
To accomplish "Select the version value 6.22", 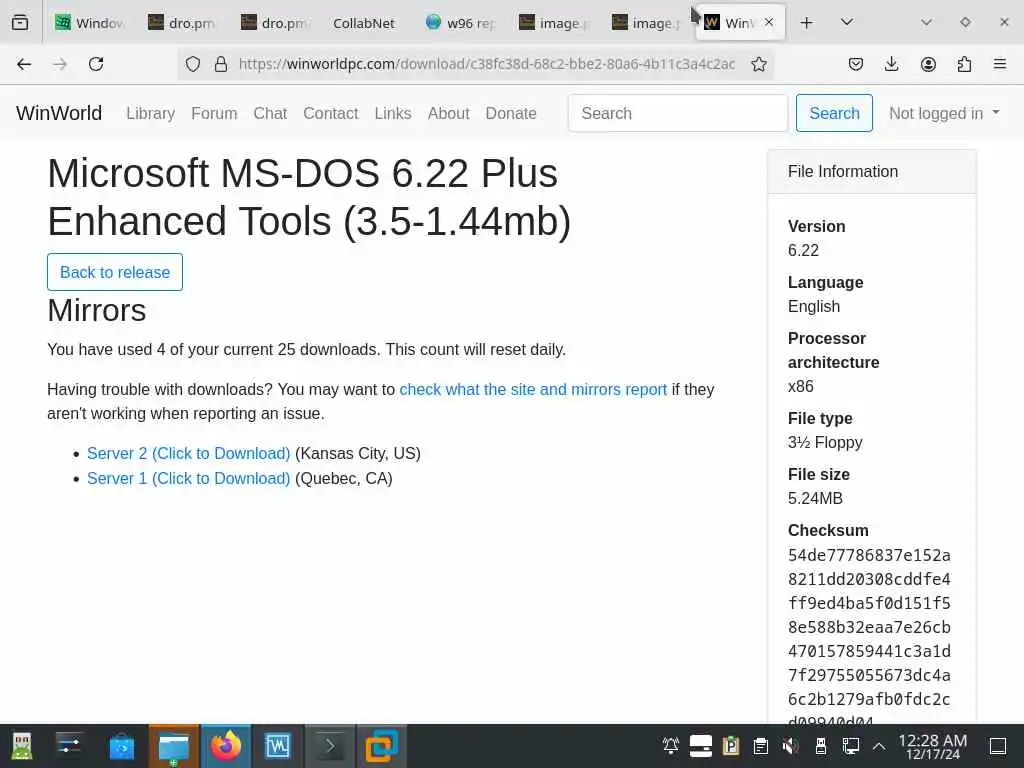I will 803,251.
